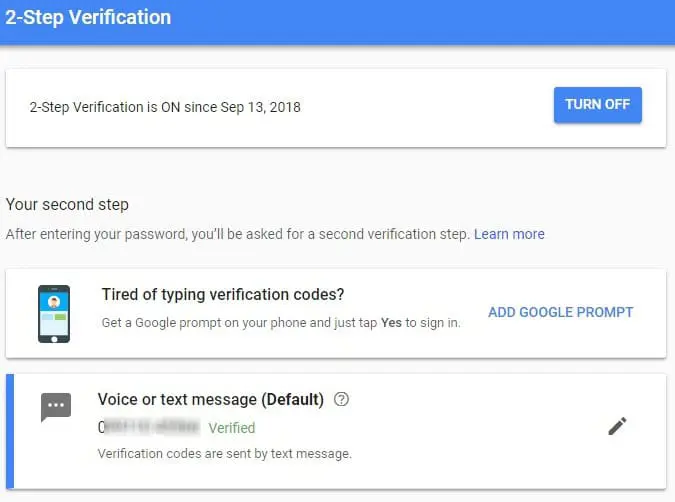675x502 pixels.
Task: Click 'Verification codes are sent by text message'
Action: (x=225, y=454)
